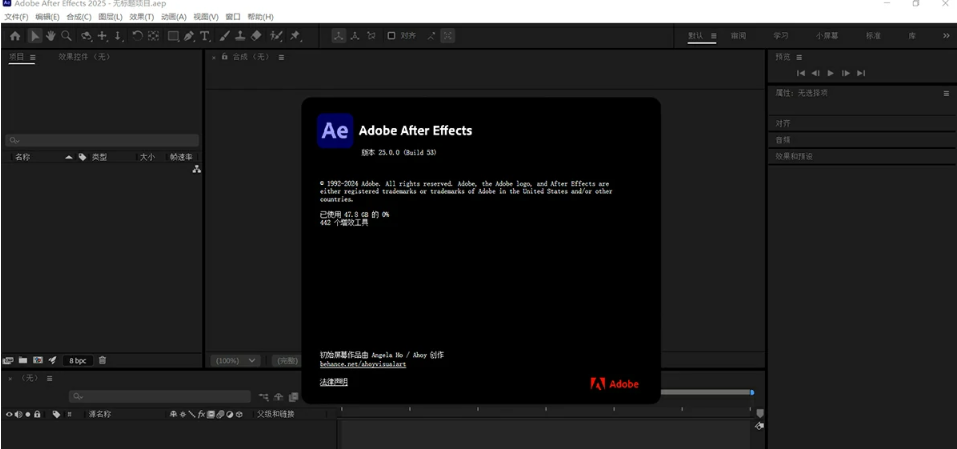Sort project items by 名称 arrow
The width and height of the screenshot is (957, 449).
[69, 157]
